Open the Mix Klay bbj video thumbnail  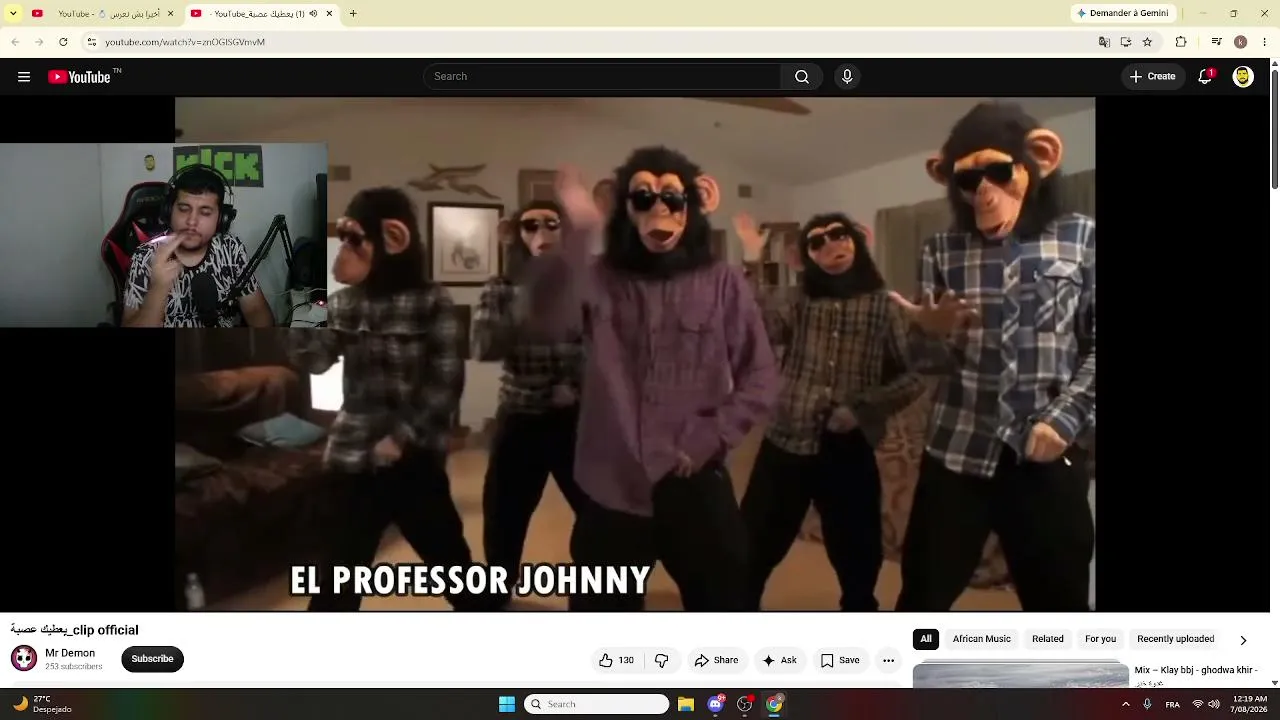click(1021, 676)
